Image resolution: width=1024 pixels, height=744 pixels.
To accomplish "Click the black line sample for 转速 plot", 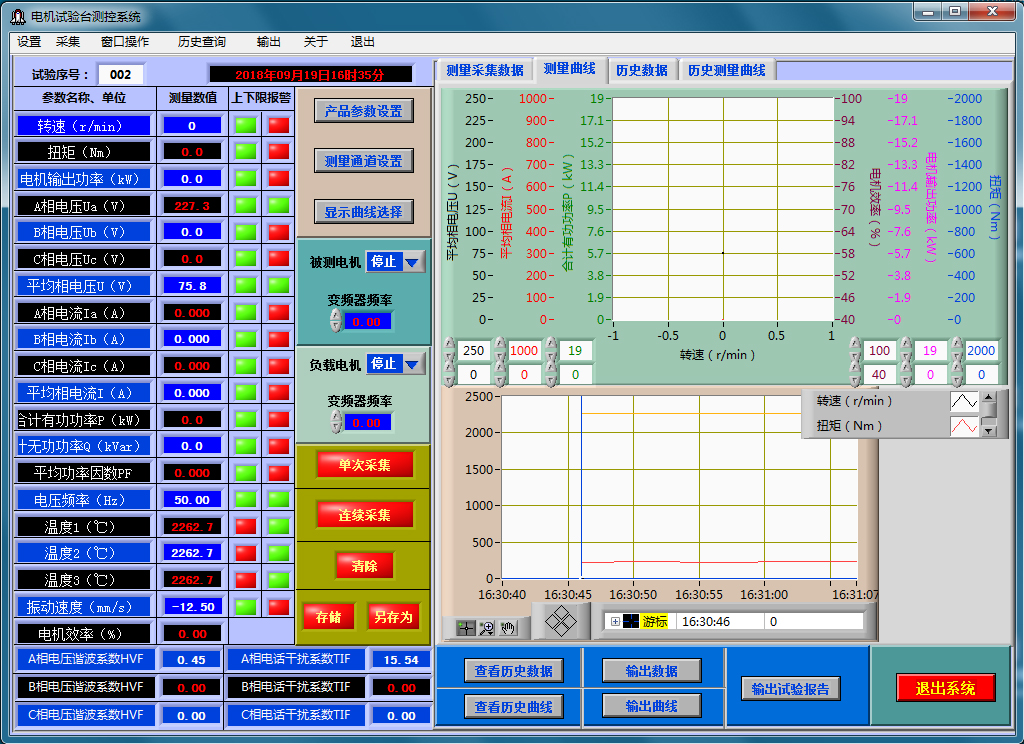I will click(x=964, y=400).
